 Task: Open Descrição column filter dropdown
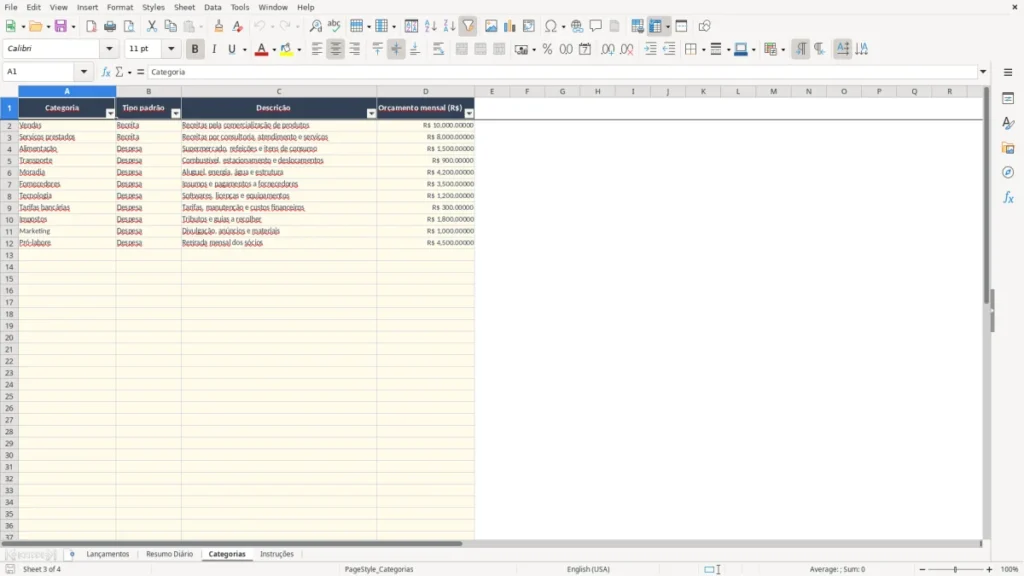click(371, 113)
